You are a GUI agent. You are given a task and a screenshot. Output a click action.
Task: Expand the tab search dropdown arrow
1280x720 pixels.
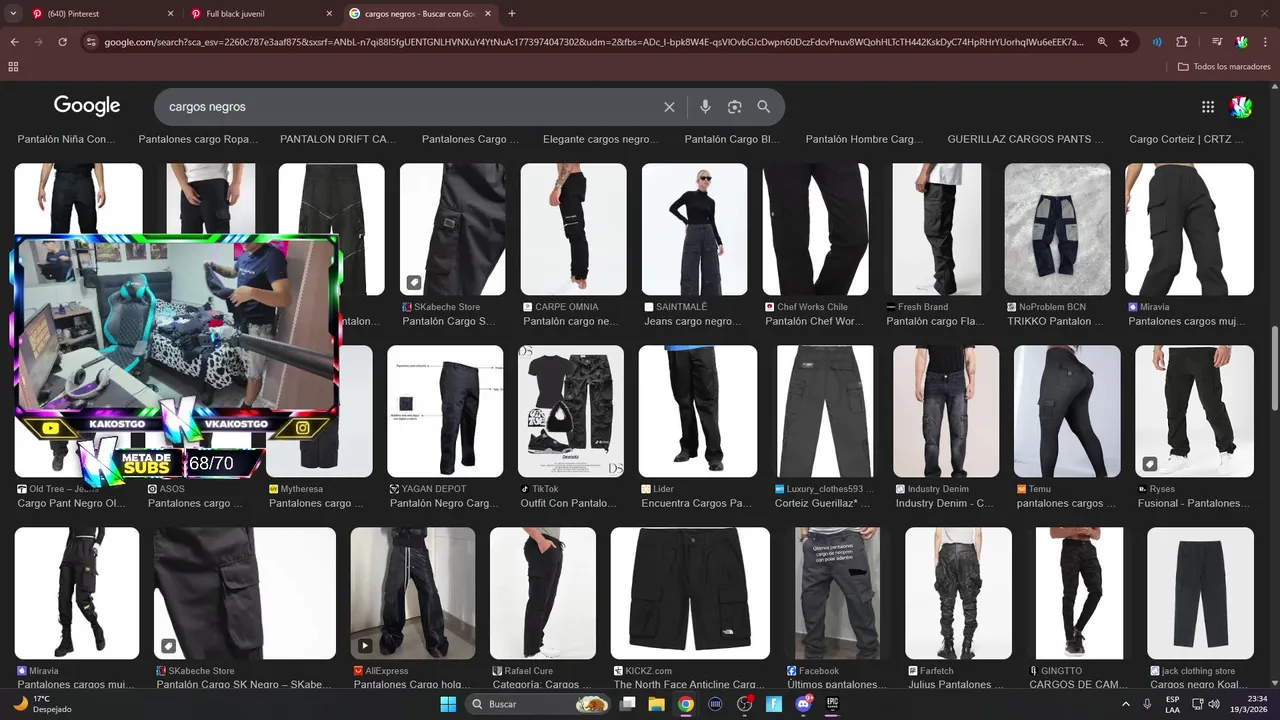[x=13, y=13]
